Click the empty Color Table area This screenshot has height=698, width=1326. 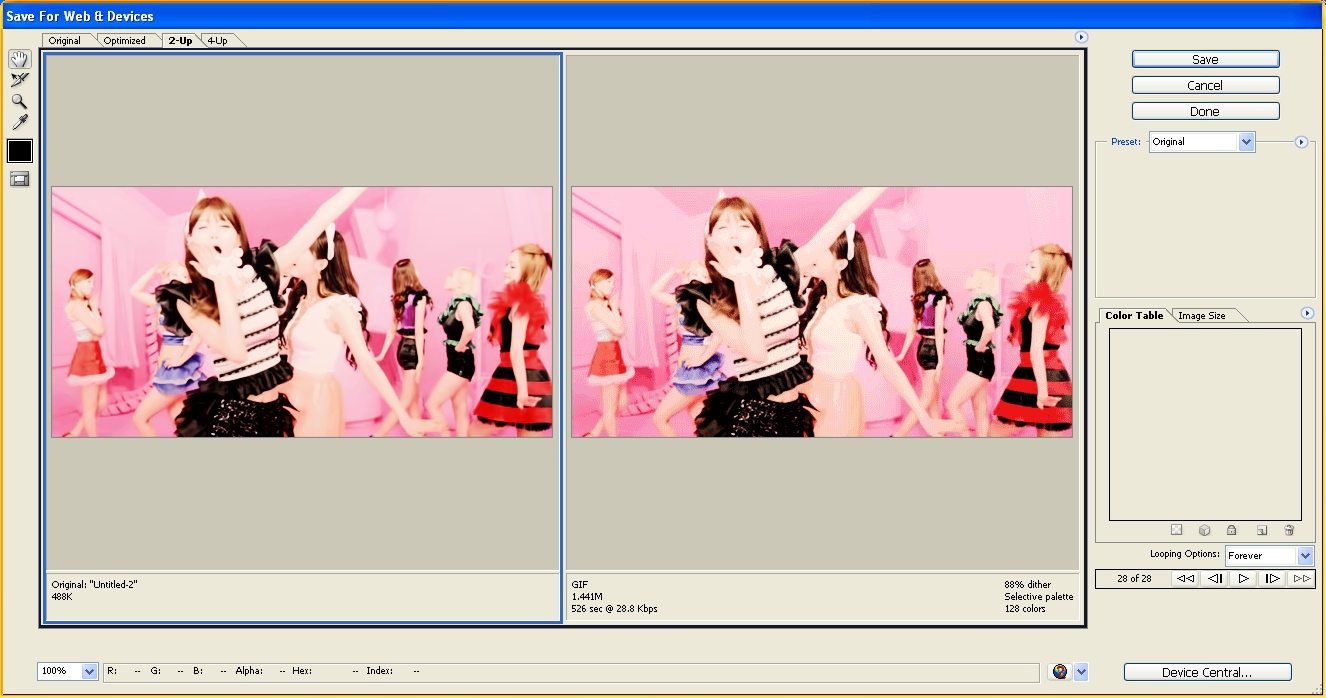pos(1205,424)
